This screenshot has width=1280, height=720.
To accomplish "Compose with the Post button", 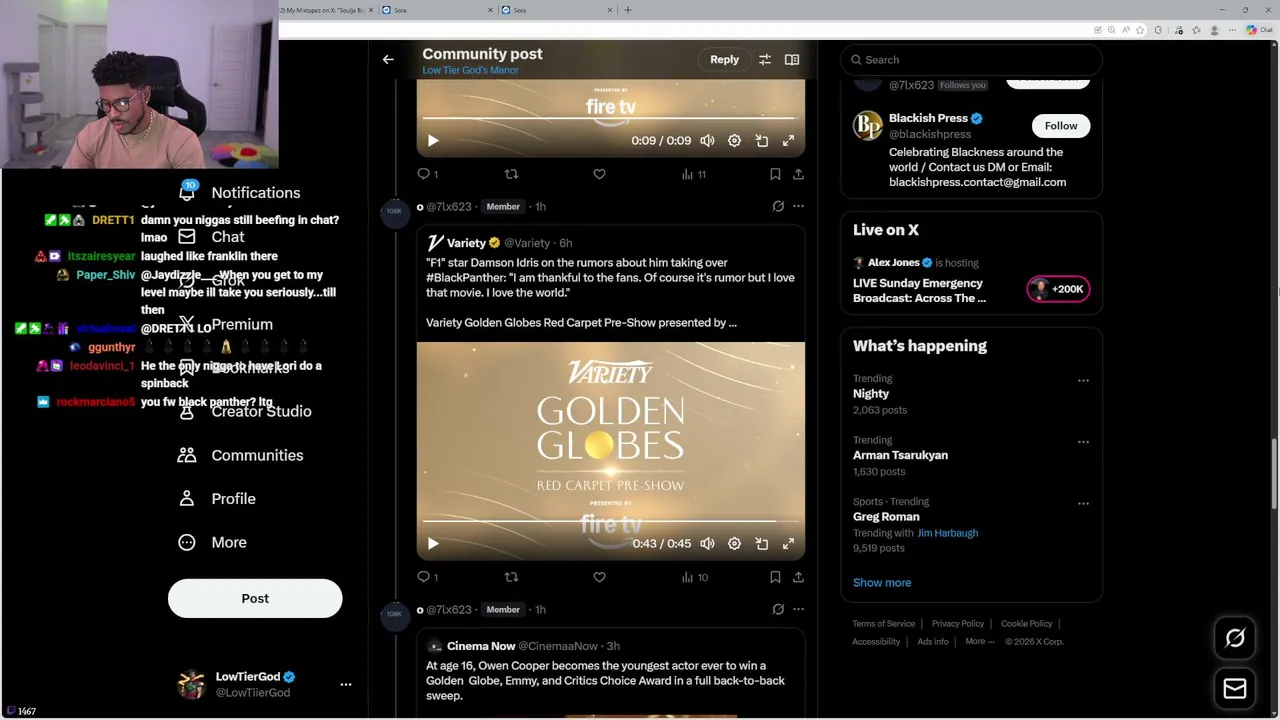I will coord(255,598).
